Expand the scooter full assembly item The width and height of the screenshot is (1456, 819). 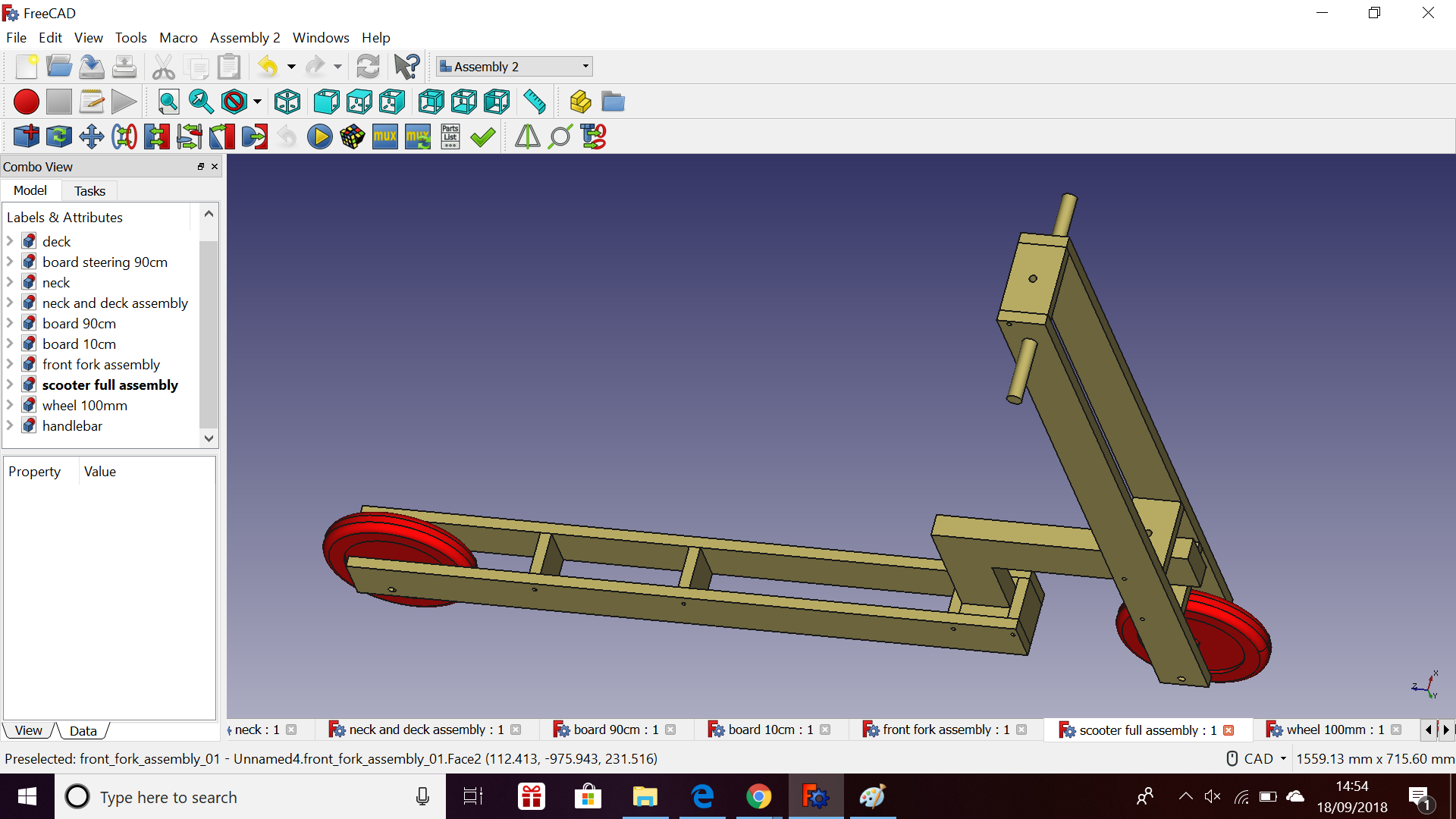pos(10,384)
